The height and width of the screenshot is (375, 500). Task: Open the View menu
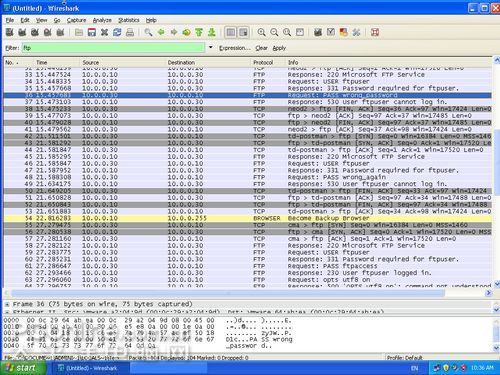point(41,20)
